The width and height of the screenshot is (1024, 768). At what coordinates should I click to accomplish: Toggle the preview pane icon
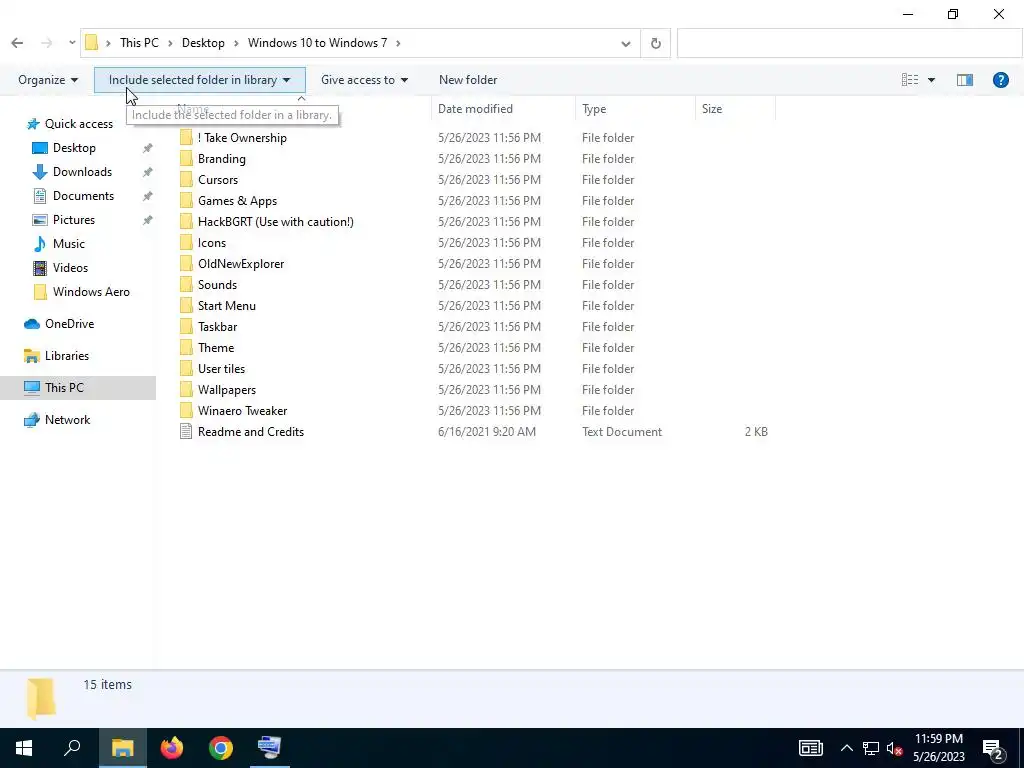click(x=965, y=80)
